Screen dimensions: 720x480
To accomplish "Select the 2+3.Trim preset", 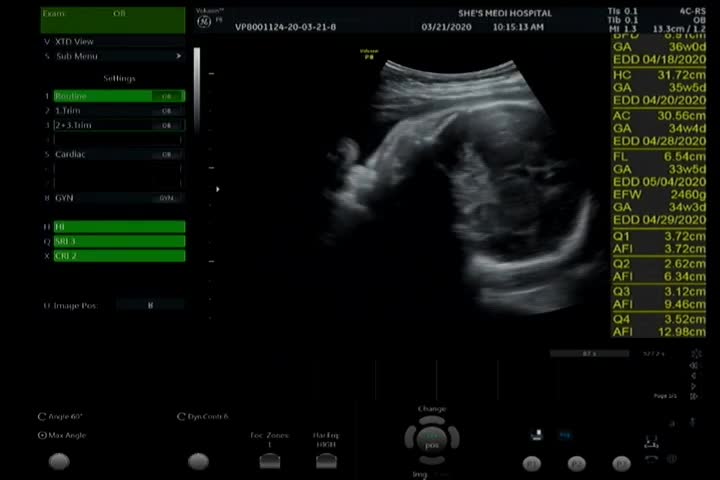I will coord(113,126).
